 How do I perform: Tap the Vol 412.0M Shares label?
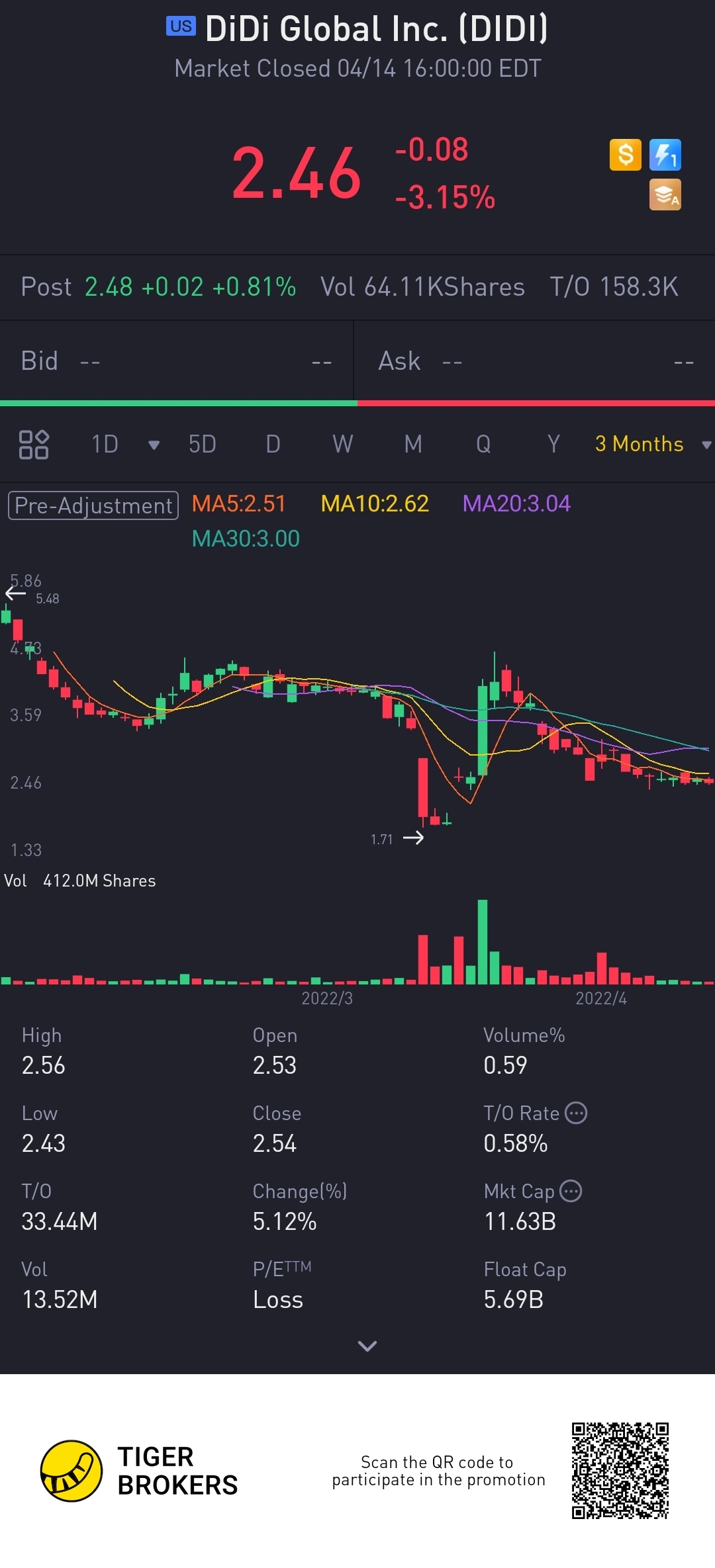tap(80, 881)
